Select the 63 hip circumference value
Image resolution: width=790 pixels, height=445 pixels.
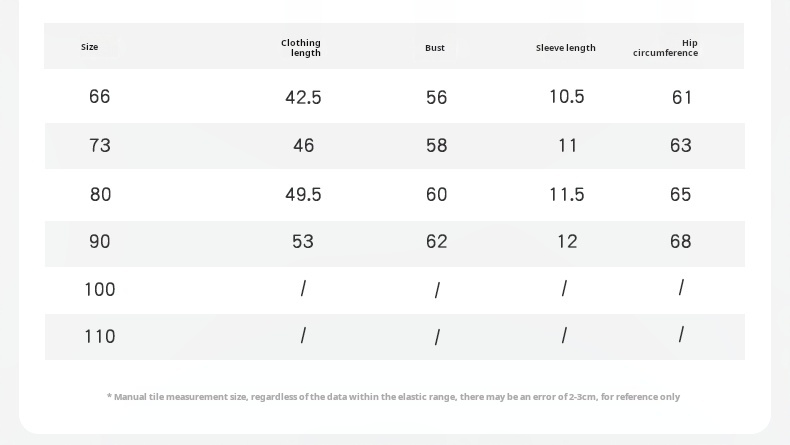pyautogui.click(x=681, y=146)
